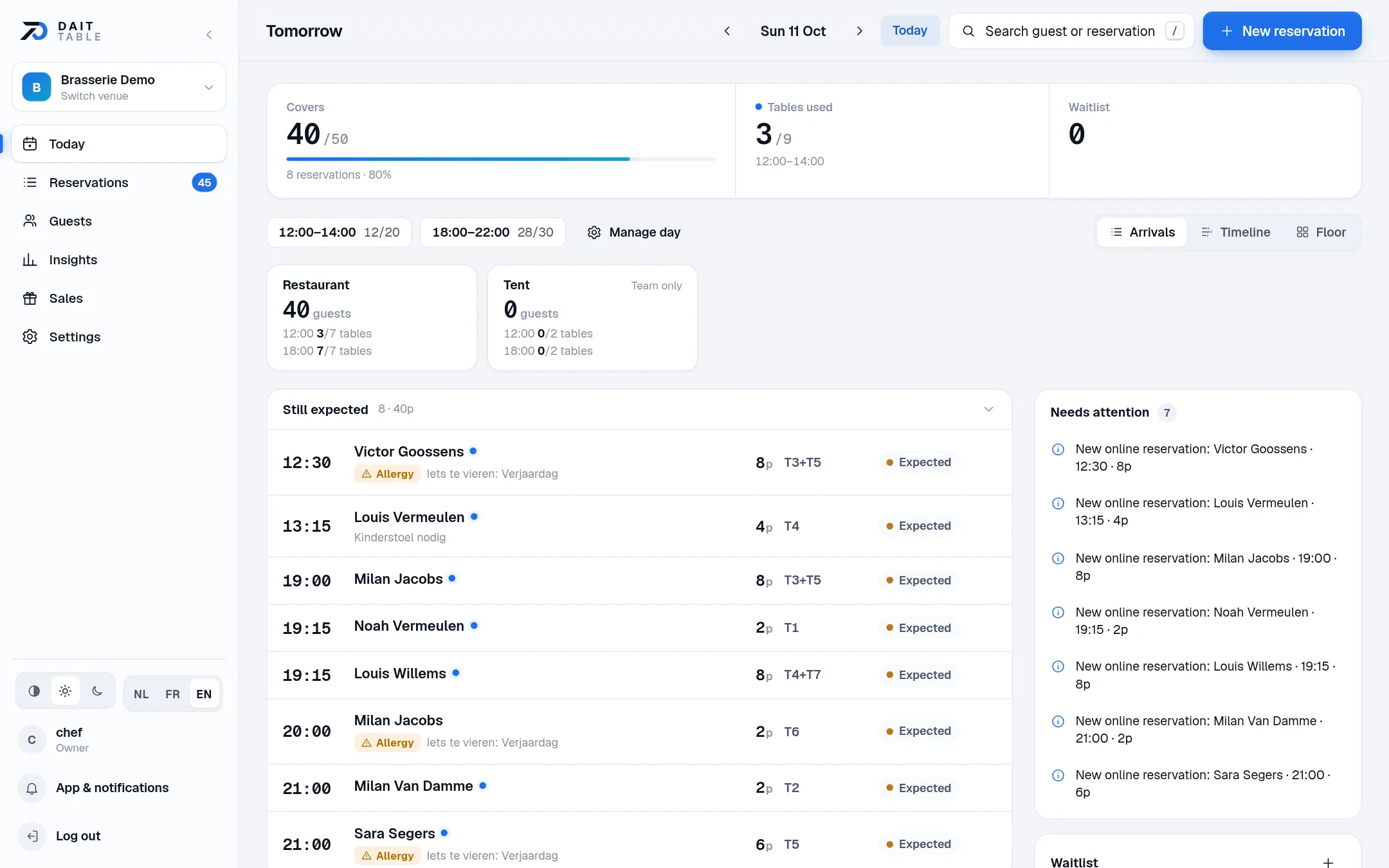Image resolution: width=1389 pixels, height=868 pixels.
Task: Open Victor Goossens Expected status dropdown
Action: tap(919, 462)
